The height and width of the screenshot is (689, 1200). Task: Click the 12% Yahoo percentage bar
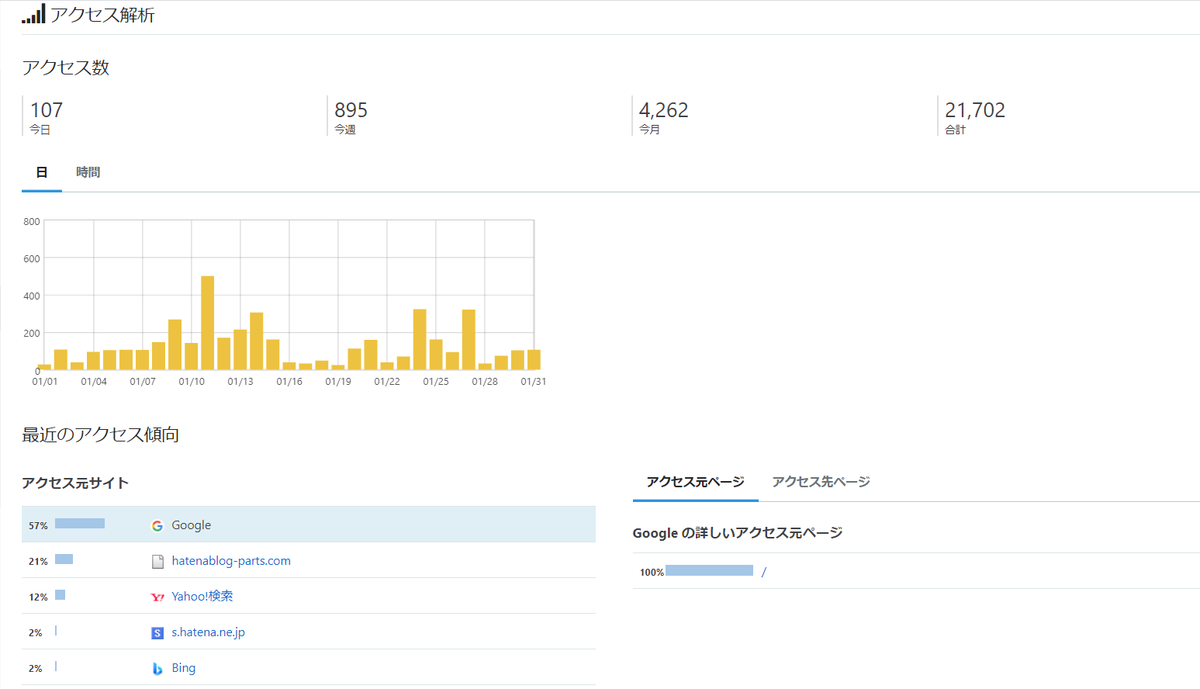coord(60,596)
